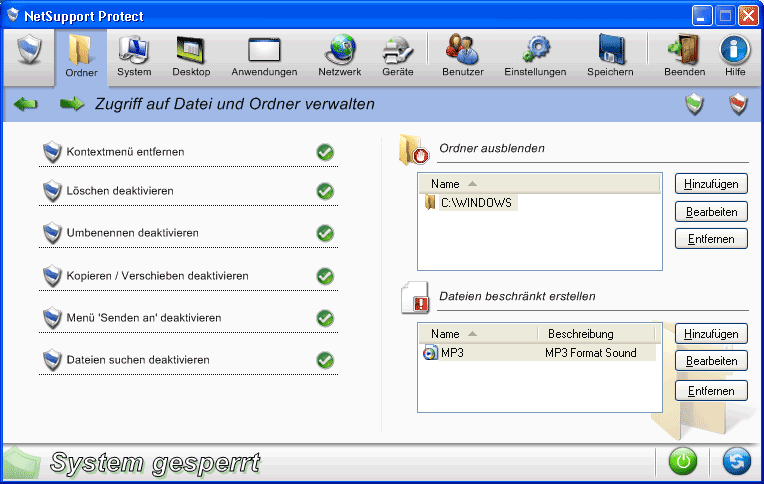Sort hidden folders by Name header
764x484 pixels.
pyautogui.click(x=538, y=184)
